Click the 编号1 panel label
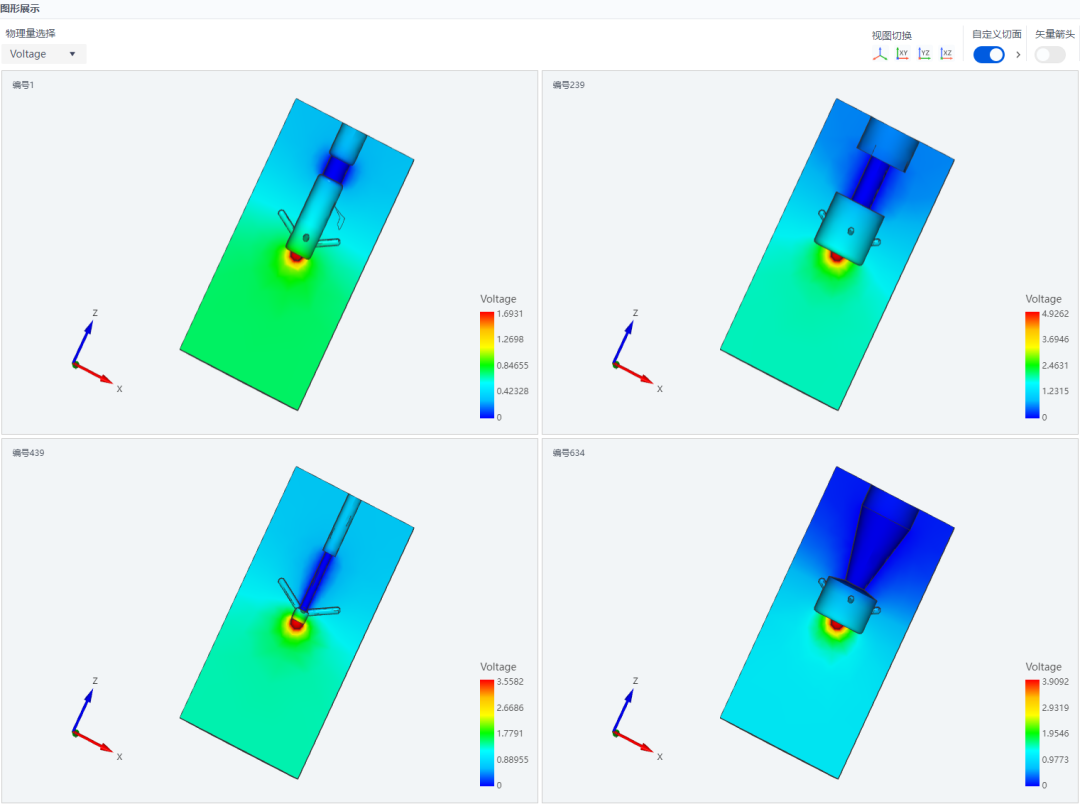1080x804 pixels. tap(23, 85)
